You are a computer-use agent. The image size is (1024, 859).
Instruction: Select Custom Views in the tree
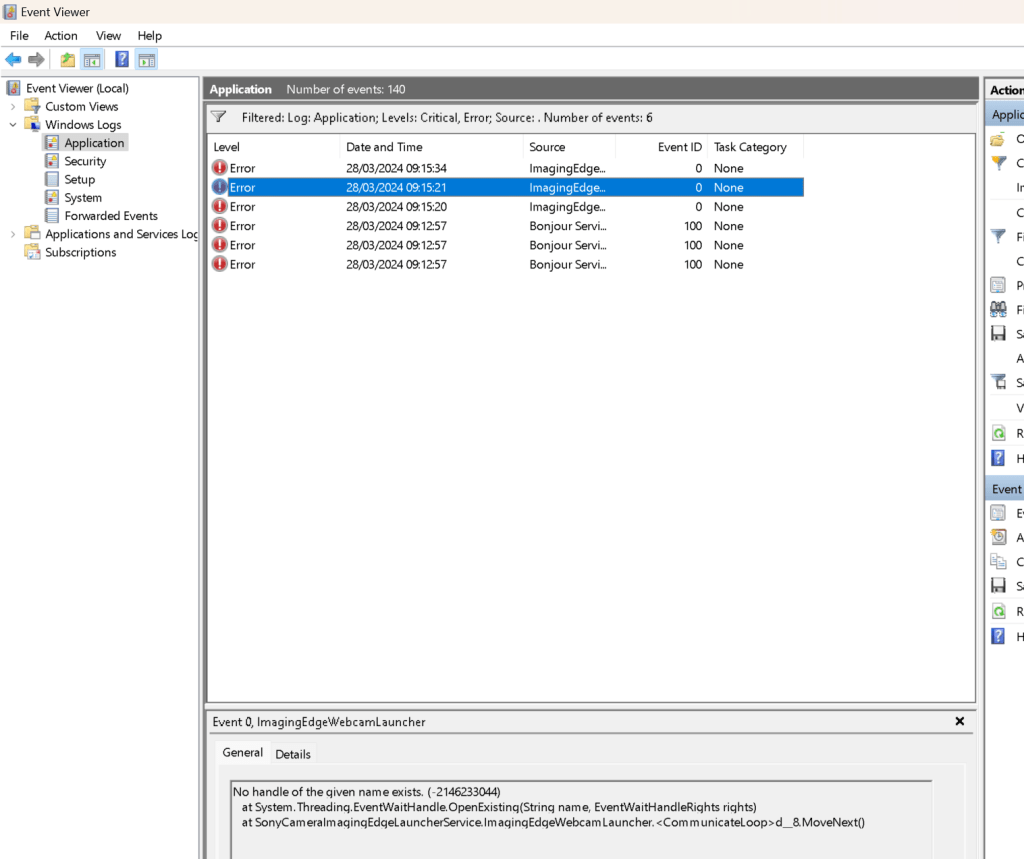(82, 106)
